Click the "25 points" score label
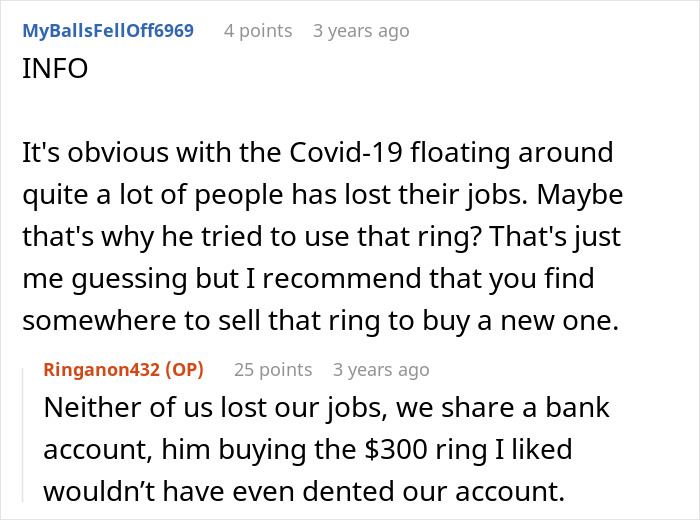700x520 pixels. [x=273, y=370]
